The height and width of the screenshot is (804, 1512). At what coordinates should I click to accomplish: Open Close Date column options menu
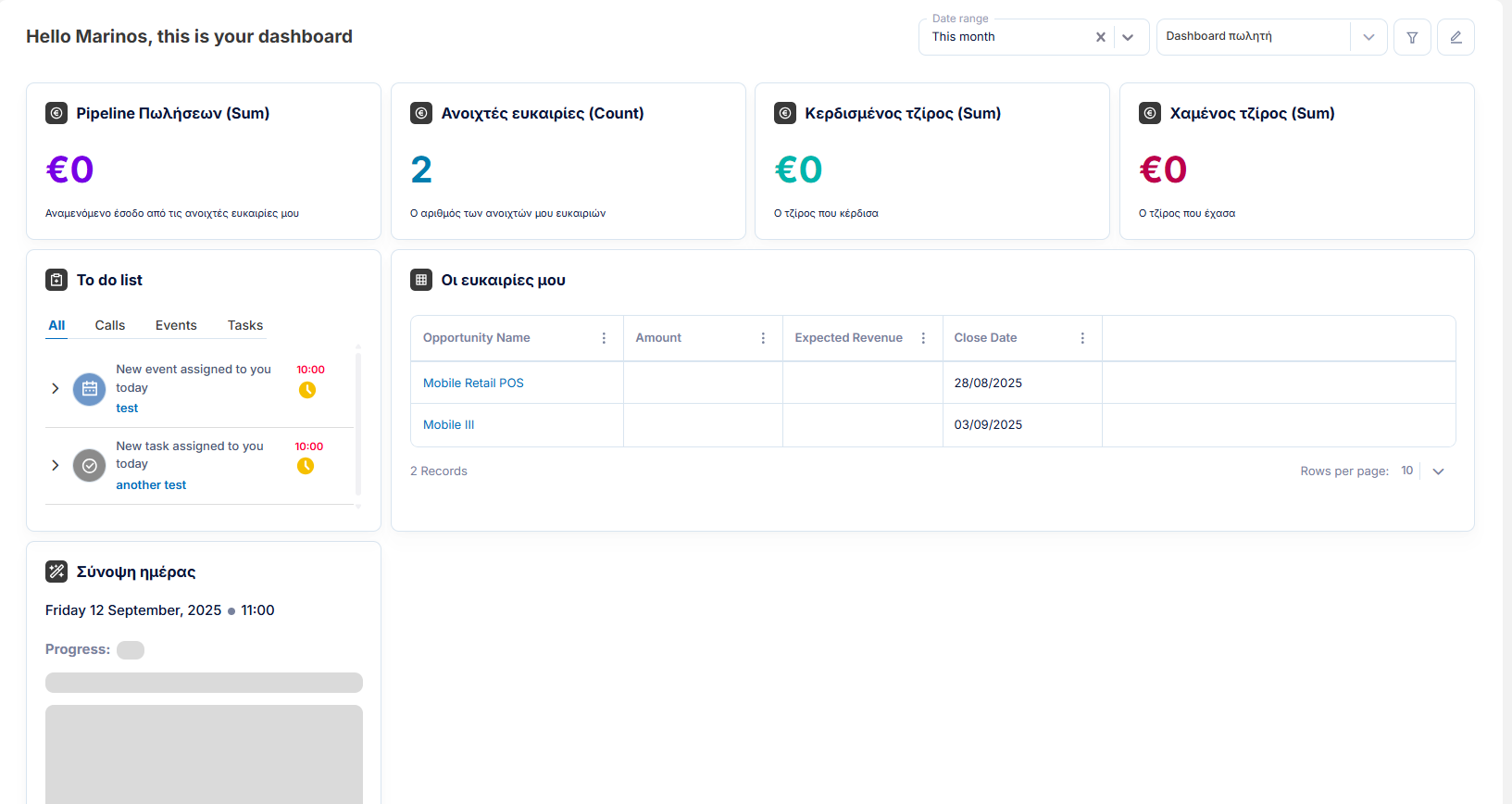(1082, 338)
